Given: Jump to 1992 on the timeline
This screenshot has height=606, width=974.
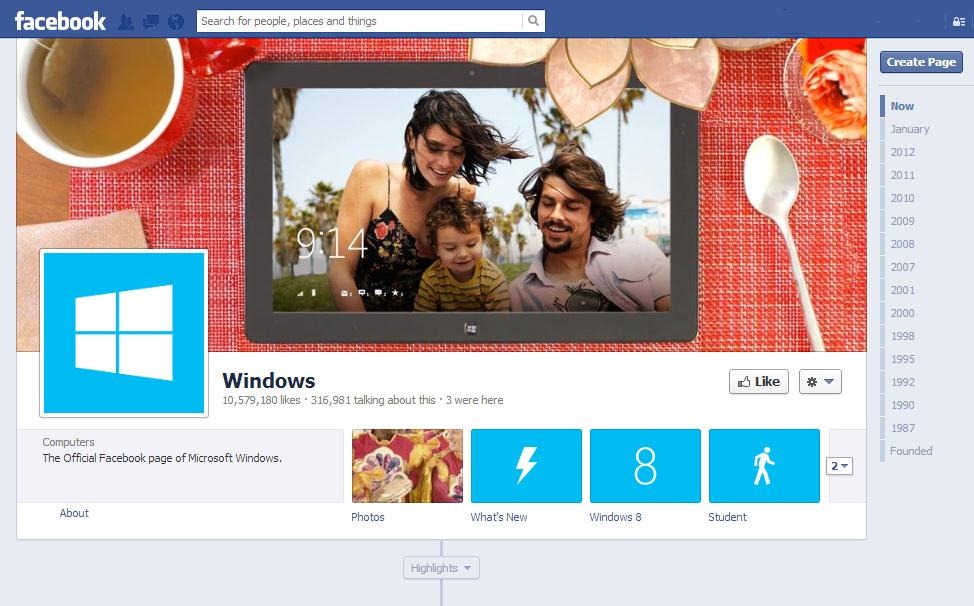Looking at the screenshot, I should 903,382.
